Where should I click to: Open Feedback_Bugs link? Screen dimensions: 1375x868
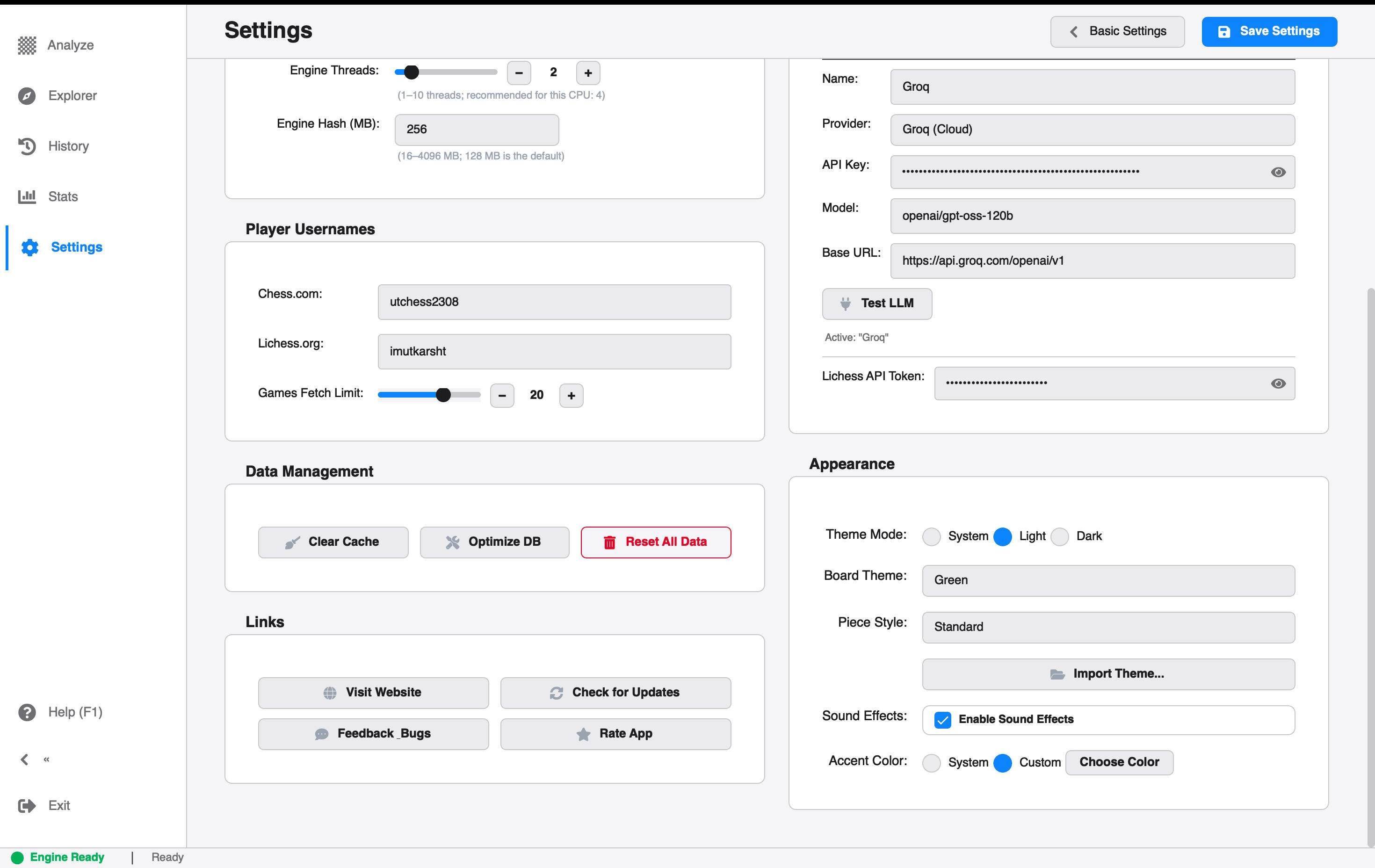[373, 733]
